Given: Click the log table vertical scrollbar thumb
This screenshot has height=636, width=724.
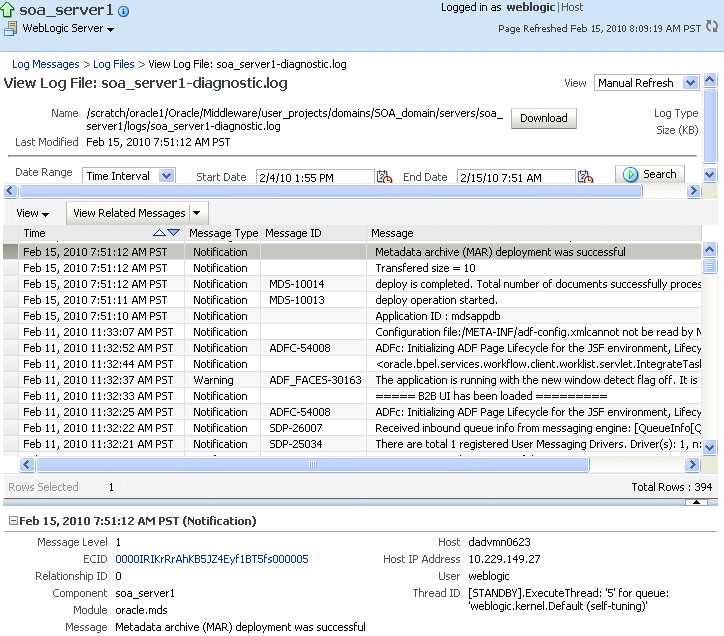Looking at the screenshot, I should (x=709, y=266).
